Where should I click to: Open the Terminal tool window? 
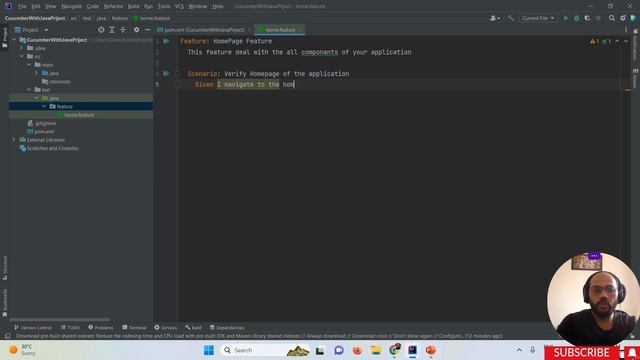134,328
